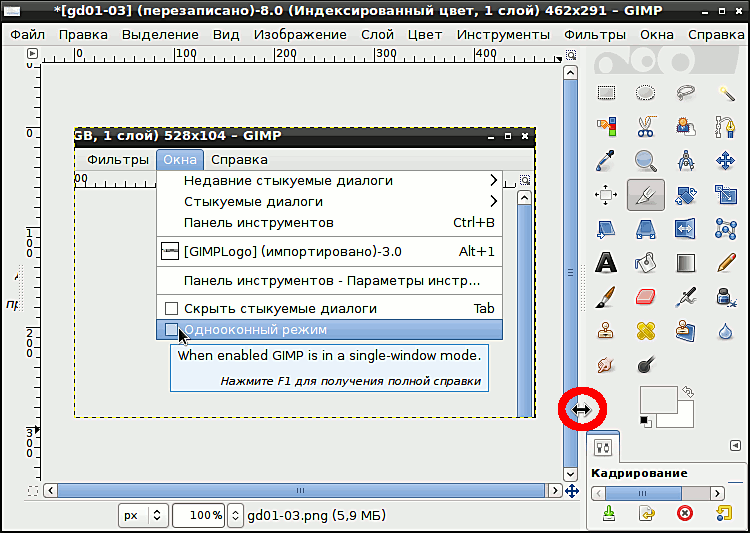The height and width of the screenshot is (533, 750).
Task: Select the Perspective Clone tool
Action: (x=685, y=331)
